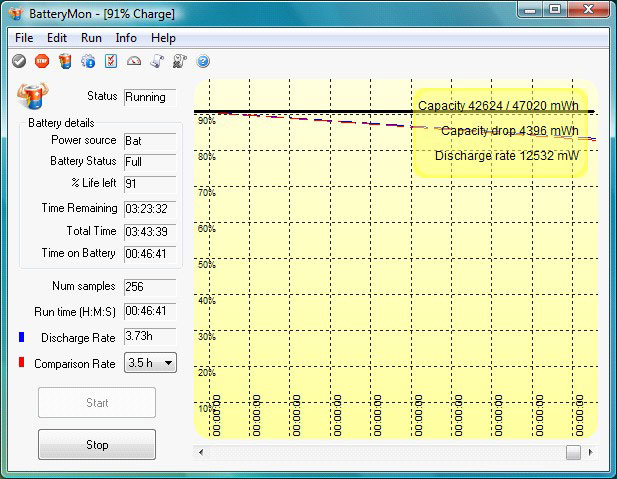Click the disabled Start button
The height and width of the screenshot is (479, 617).
pos(97,403)
